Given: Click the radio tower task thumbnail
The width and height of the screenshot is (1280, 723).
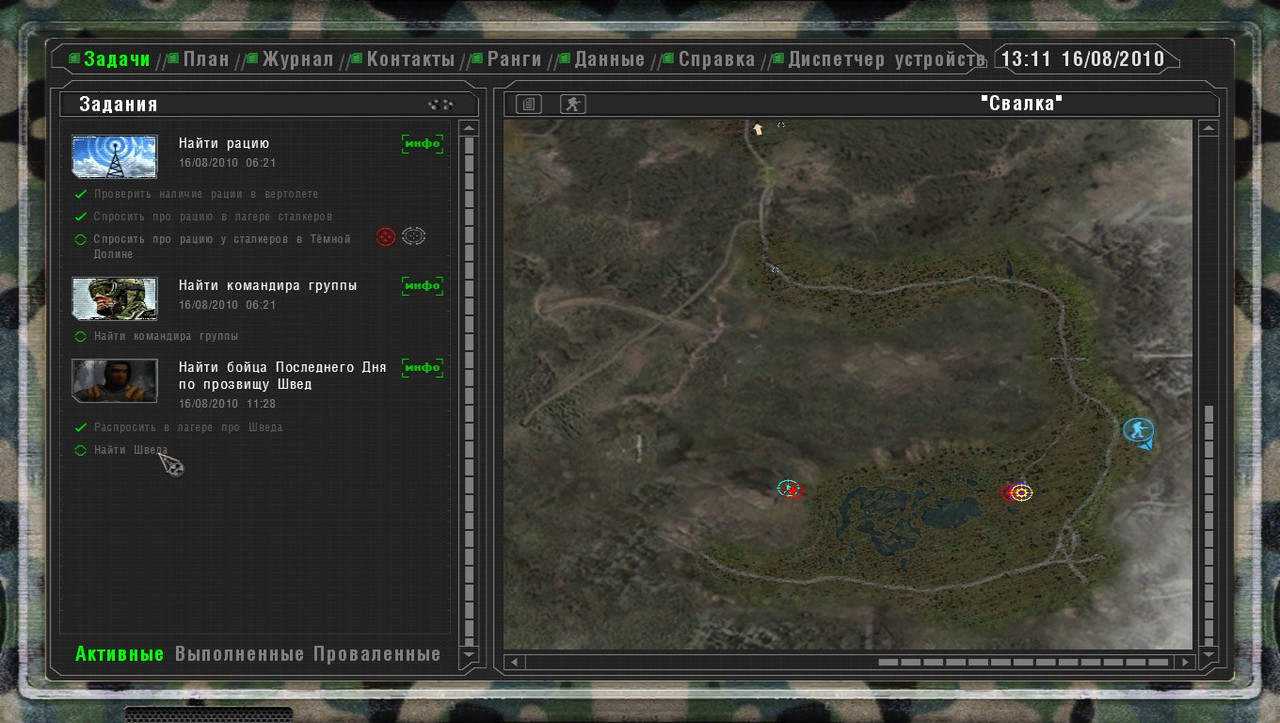Looking at the screenshot, I should (x=115, y=157).
